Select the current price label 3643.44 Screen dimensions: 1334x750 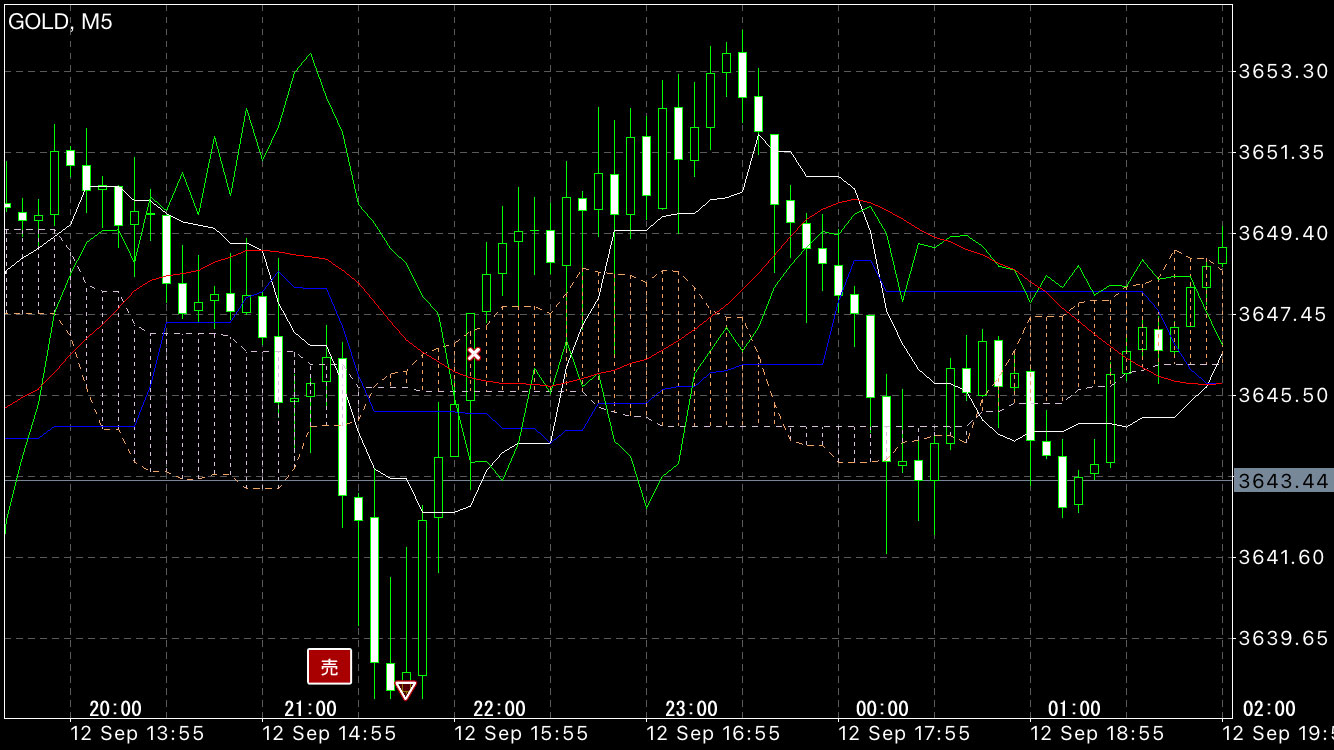[1283, 482]
